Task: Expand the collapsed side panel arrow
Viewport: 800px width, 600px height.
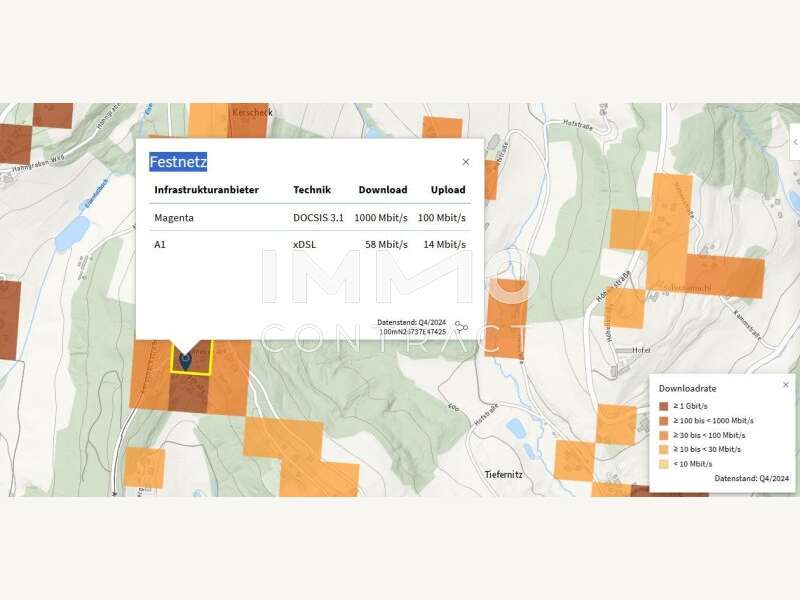Action: pyautogui.click(x=794, y=143)
